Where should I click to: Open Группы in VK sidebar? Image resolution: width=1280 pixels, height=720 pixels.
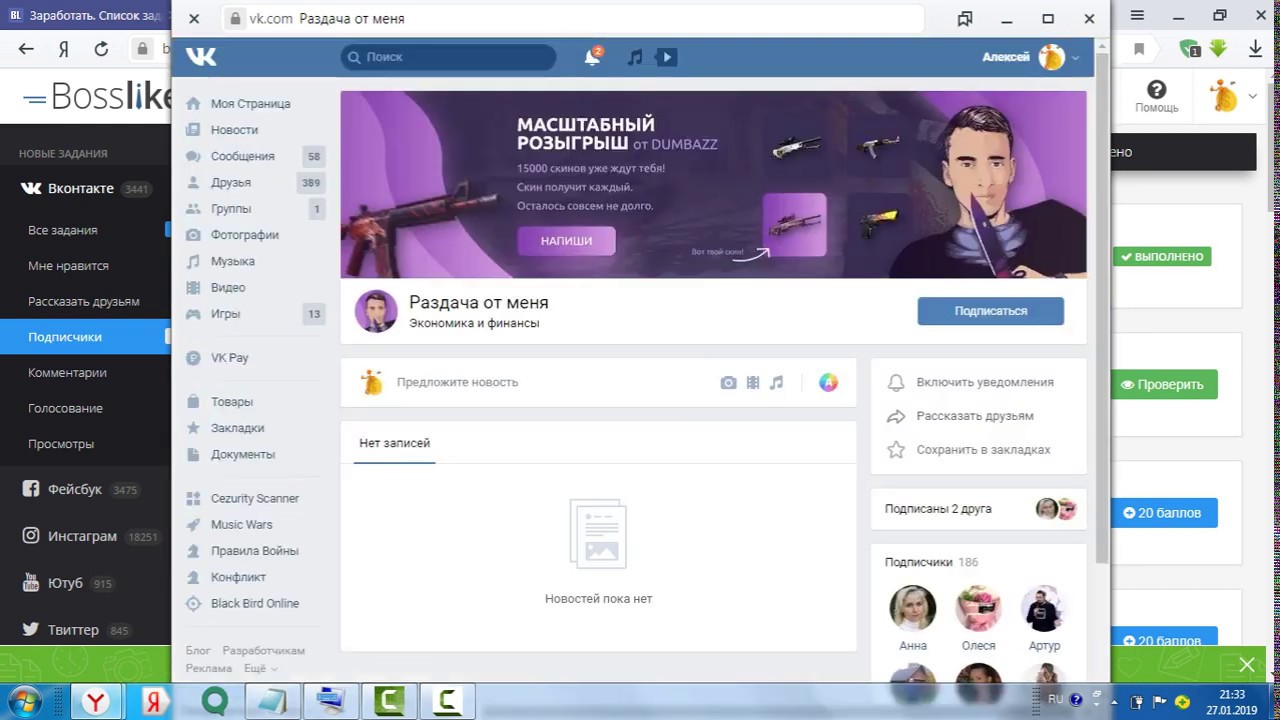tap(231, 209)
